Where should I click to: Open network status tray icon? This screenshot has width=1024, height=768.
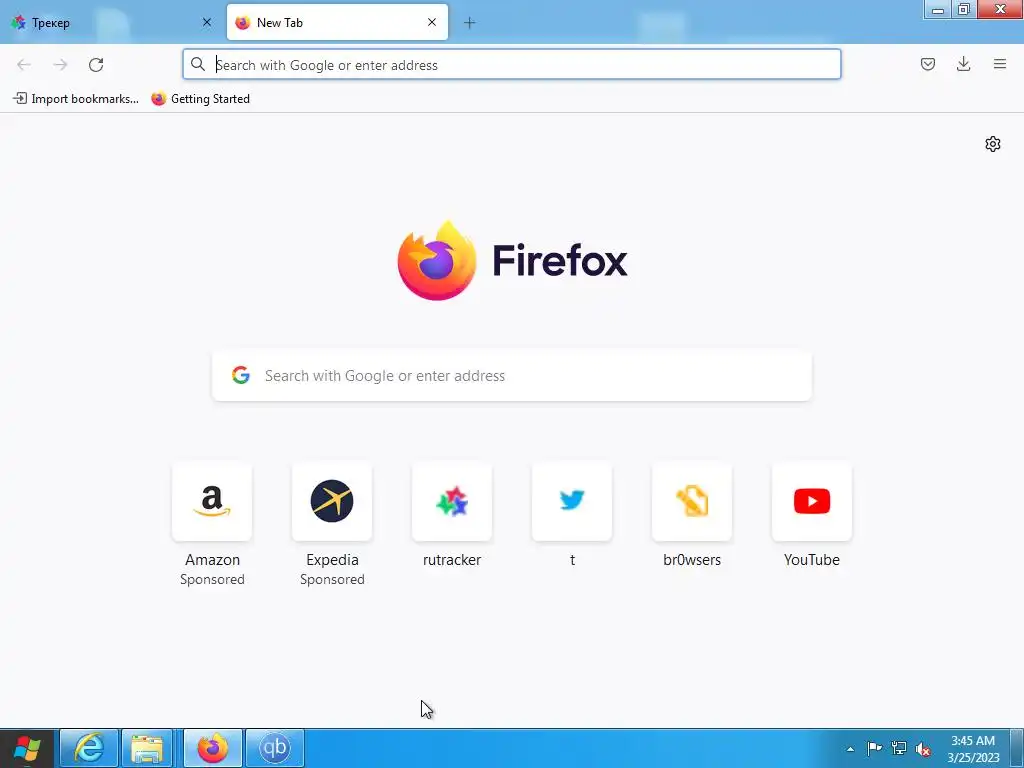pos(899,748)
